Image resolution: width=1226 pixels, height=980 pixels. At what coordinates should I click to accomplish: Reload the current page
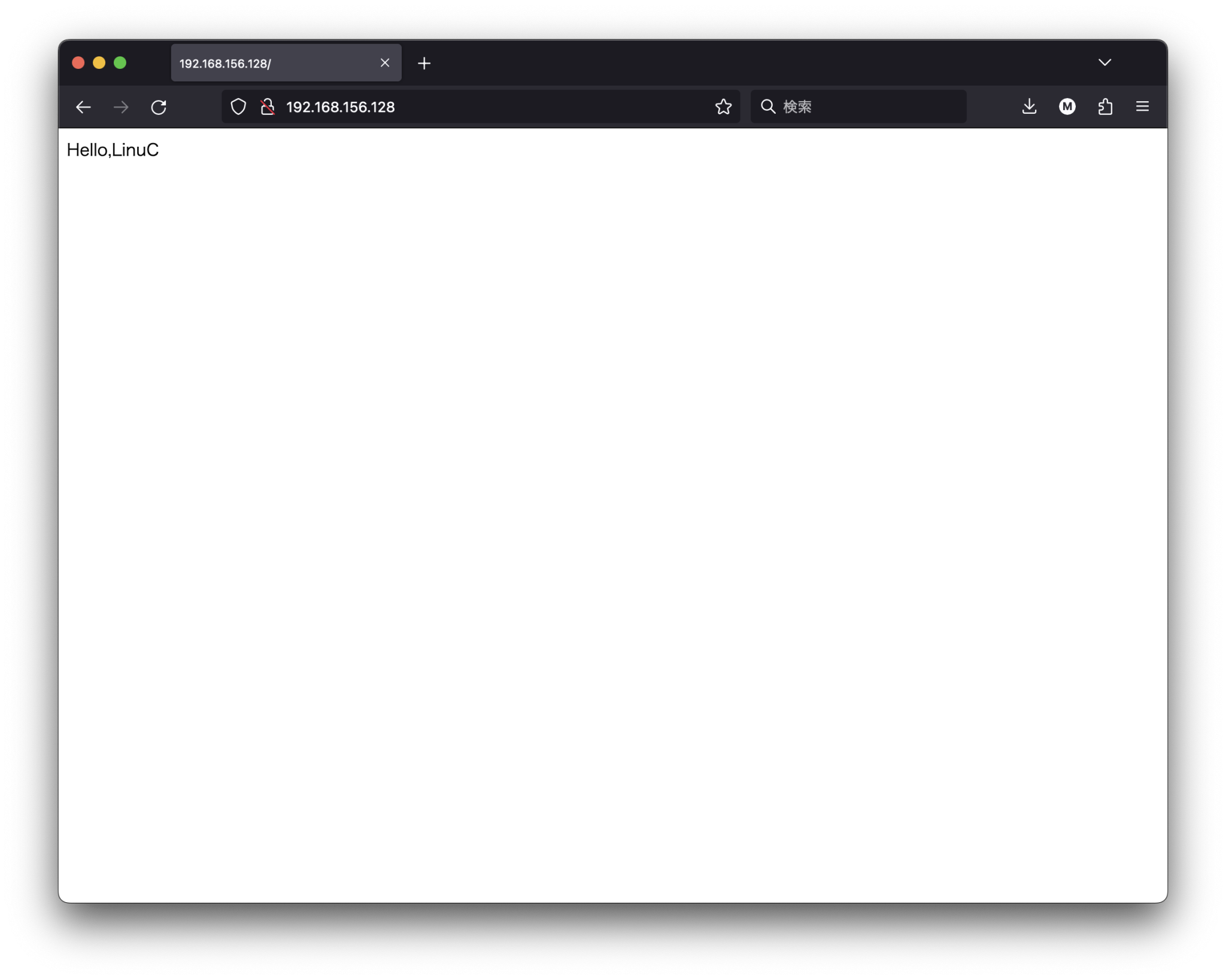(159, 107)
